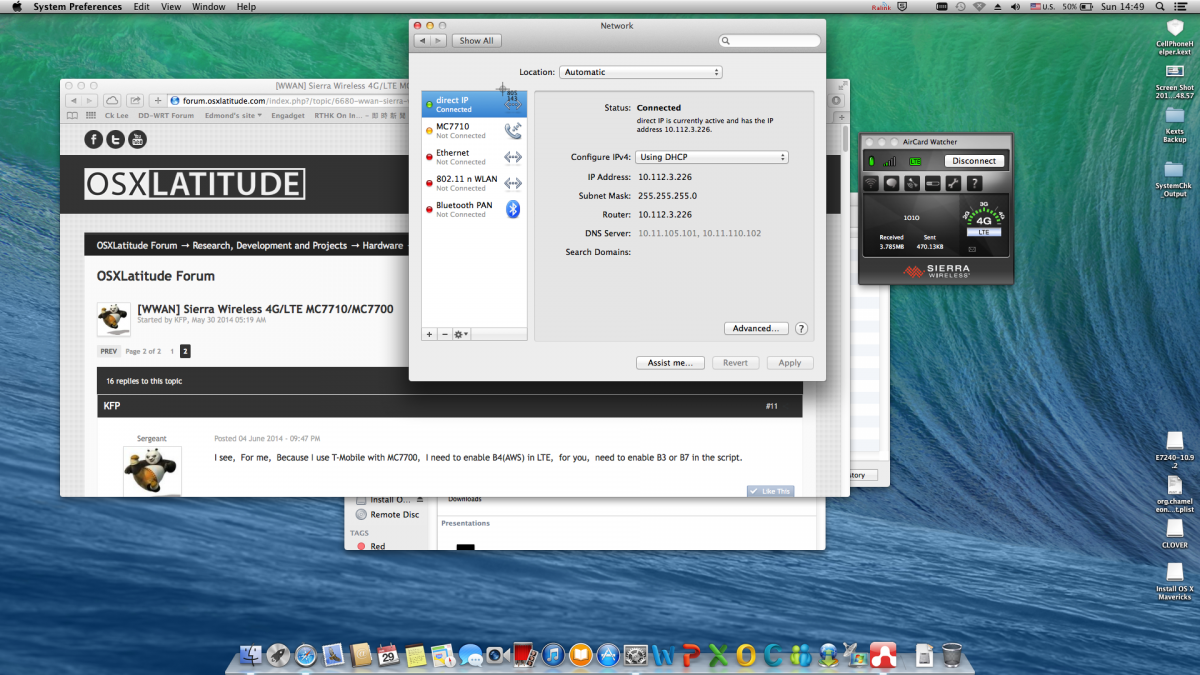The height and width of the screenshot is (675, 1200).
Task: Click the AirCard Watcher help question icon
Action: (974, 183)
